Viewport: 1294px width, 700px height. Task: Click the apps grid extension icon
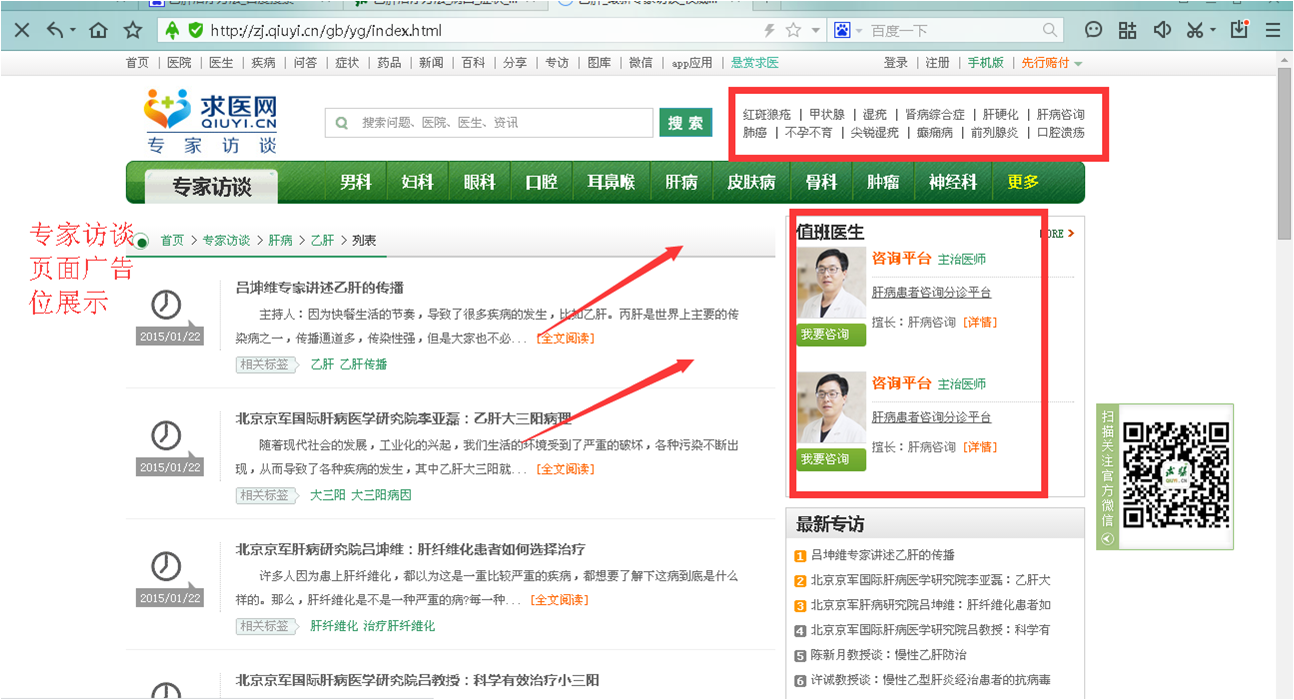[x=1127, y=30]
